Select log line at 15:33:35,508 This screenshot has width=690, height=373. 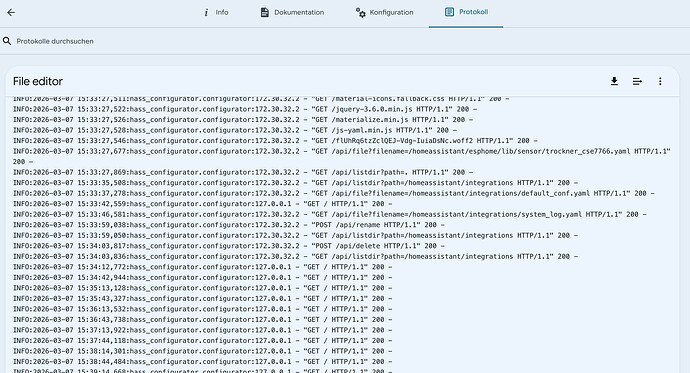pos(295,183)
